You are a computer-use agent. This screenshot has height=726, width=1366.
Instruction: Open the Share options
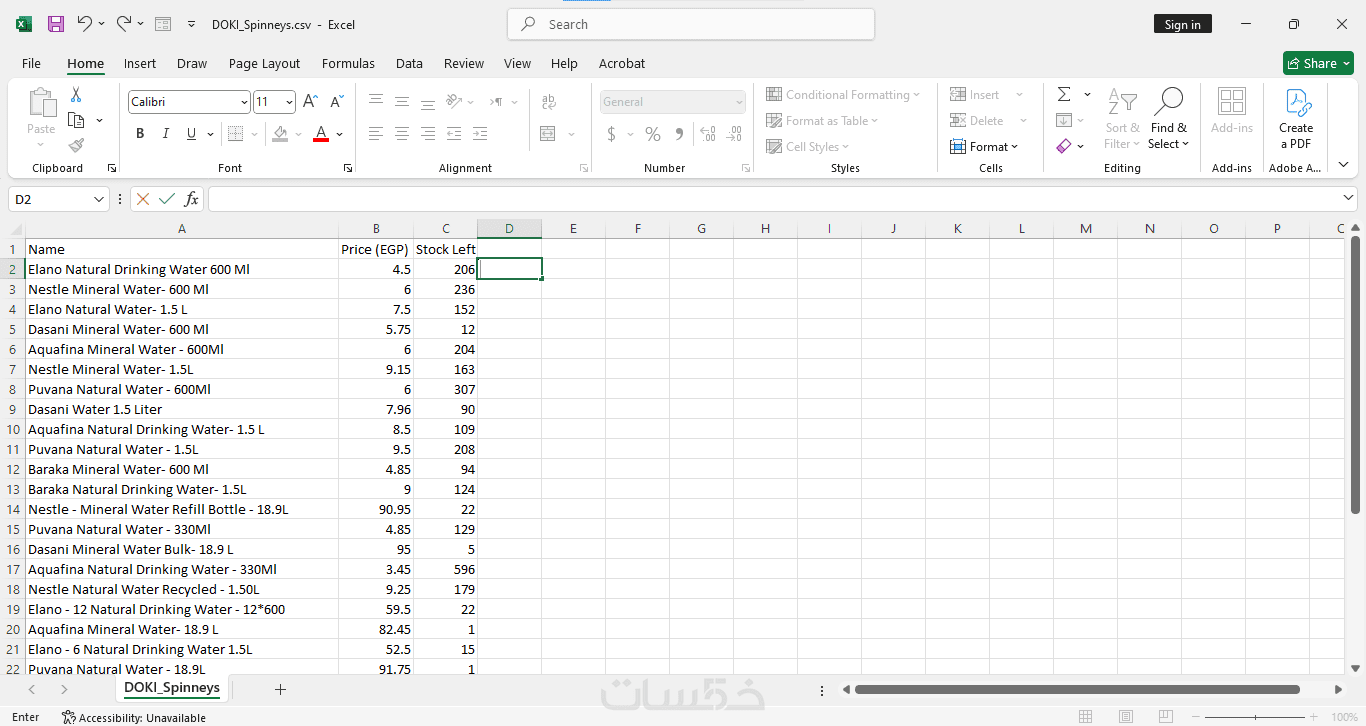1318,63
